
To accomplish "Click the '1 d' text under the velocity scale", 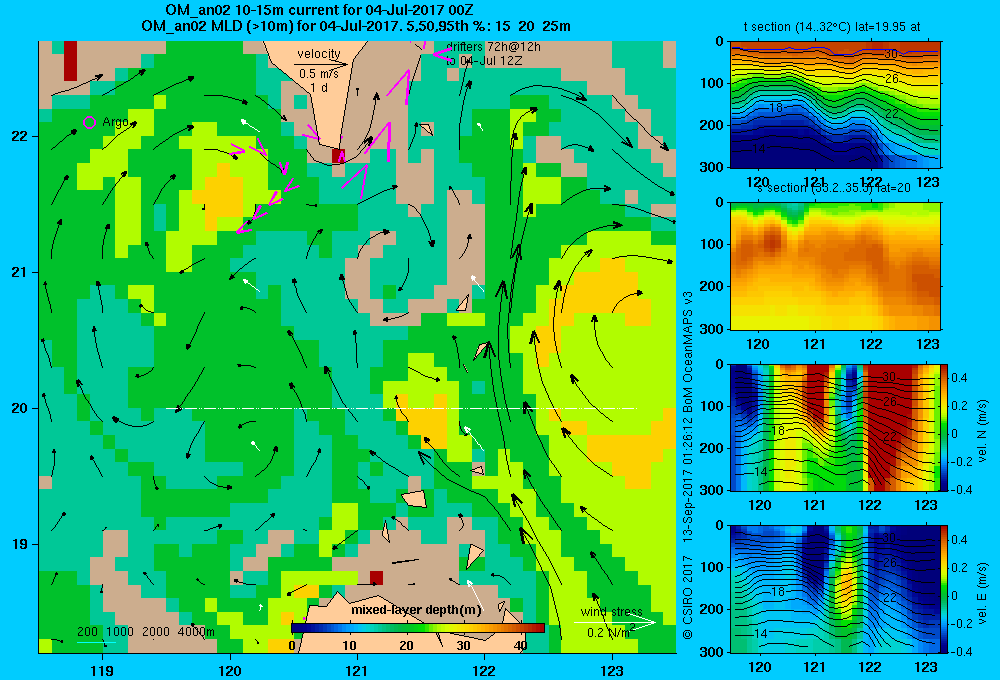I will (x=319, y=88).
